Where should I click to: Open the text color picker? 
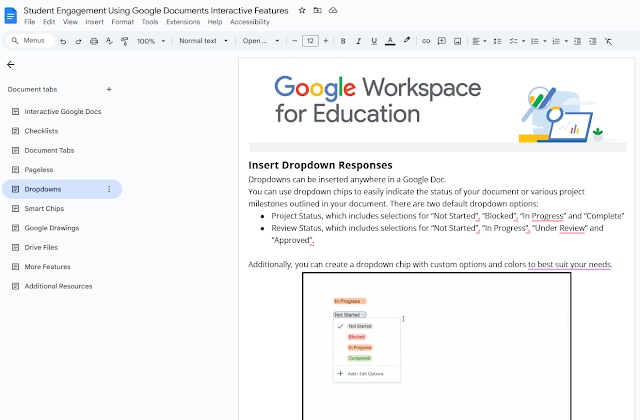click(x=390, y=41)
